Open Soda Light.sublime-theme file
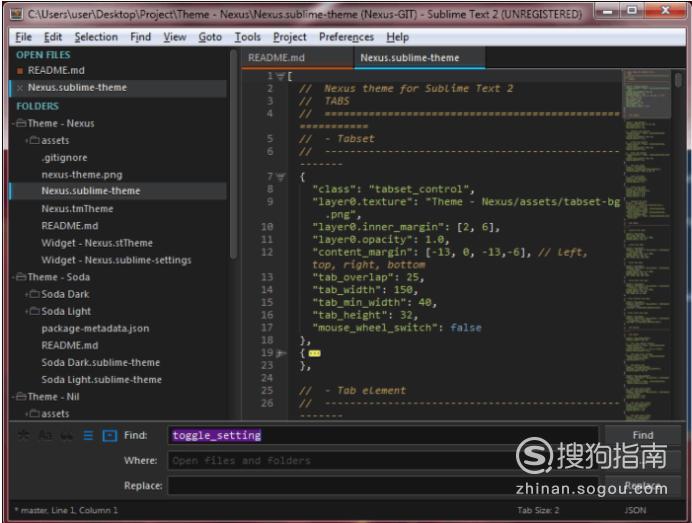692x523 pixels. click(102, 380)
